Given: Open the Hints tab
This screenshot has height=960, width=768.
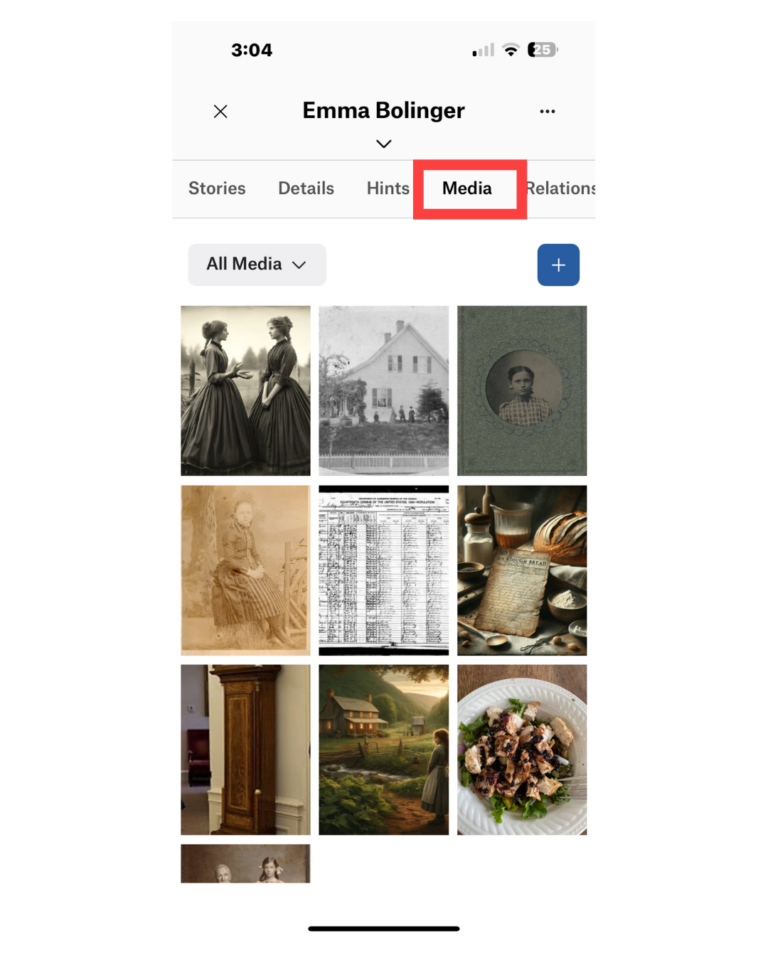Looking at the screenshot, I should pos(388,188).
